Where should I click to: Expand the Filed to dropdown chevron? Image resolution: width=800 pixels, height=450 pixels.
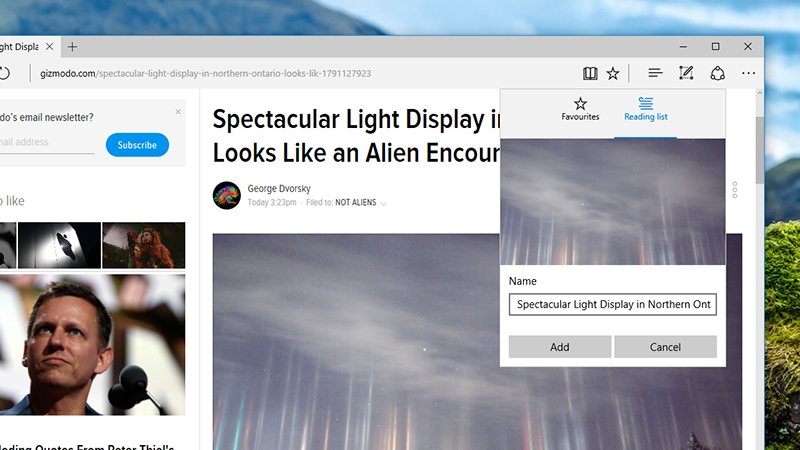(384, 204)
